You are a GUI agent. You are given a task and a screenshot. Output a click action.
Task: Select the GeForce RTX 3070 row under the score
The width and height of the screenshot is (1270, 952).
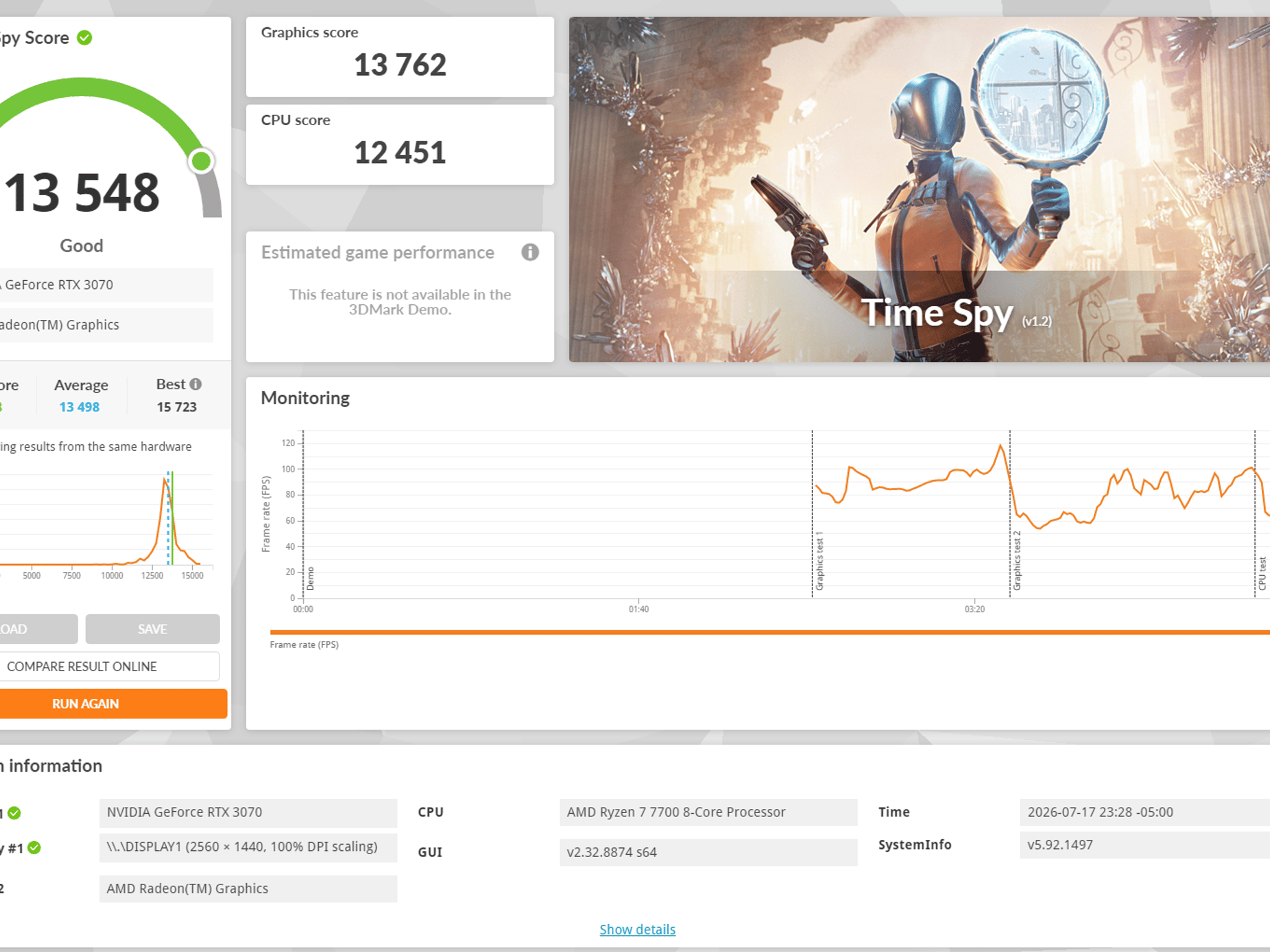pyautogui.click(x=107, y=284)
